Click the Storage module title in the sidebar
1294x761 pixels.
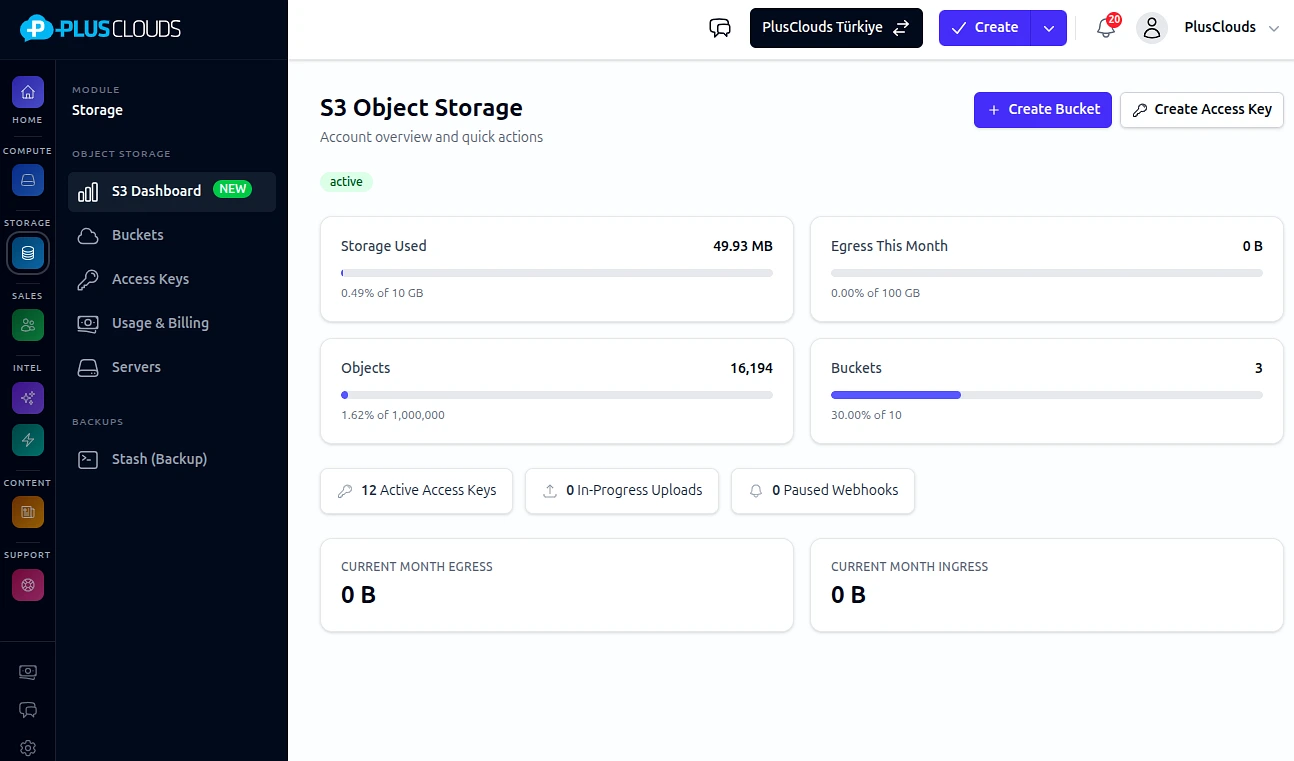97,110
